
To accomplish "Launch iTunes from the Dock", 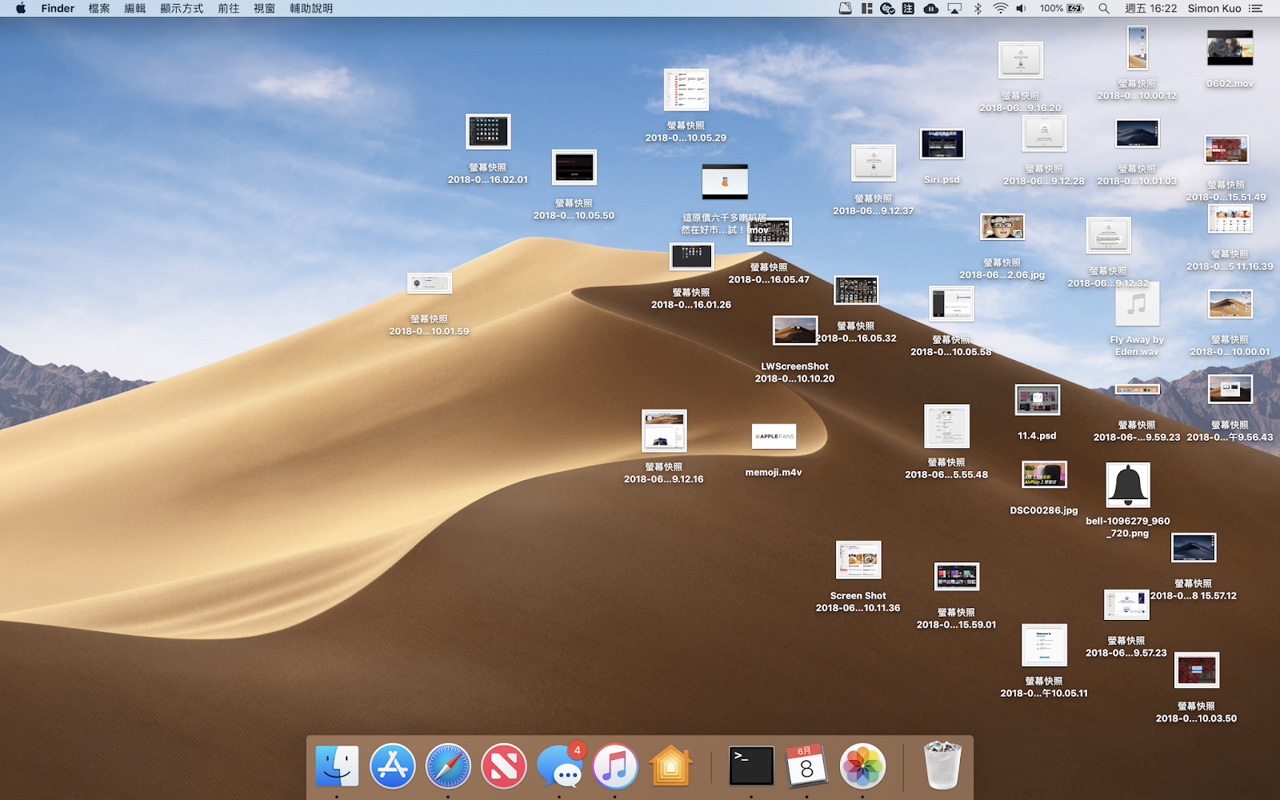I will 615,766.
